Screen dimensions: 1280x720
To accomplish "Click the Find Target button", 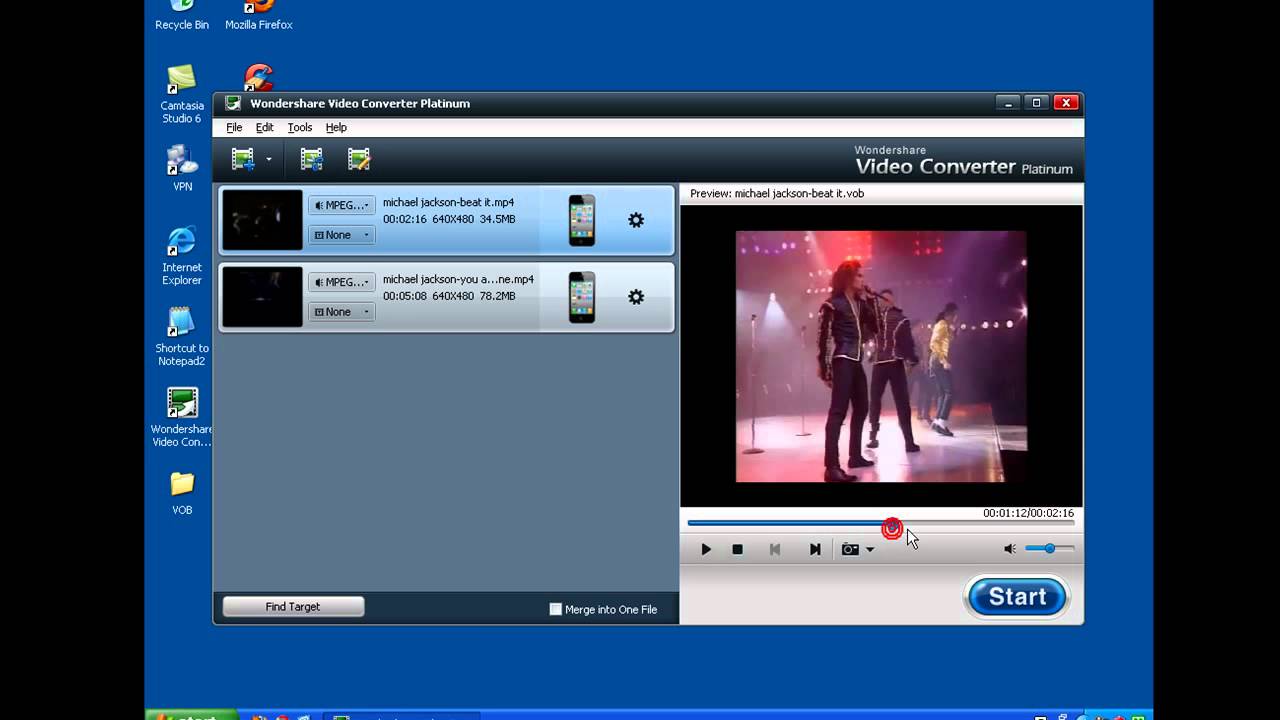I will click(293, 607).
